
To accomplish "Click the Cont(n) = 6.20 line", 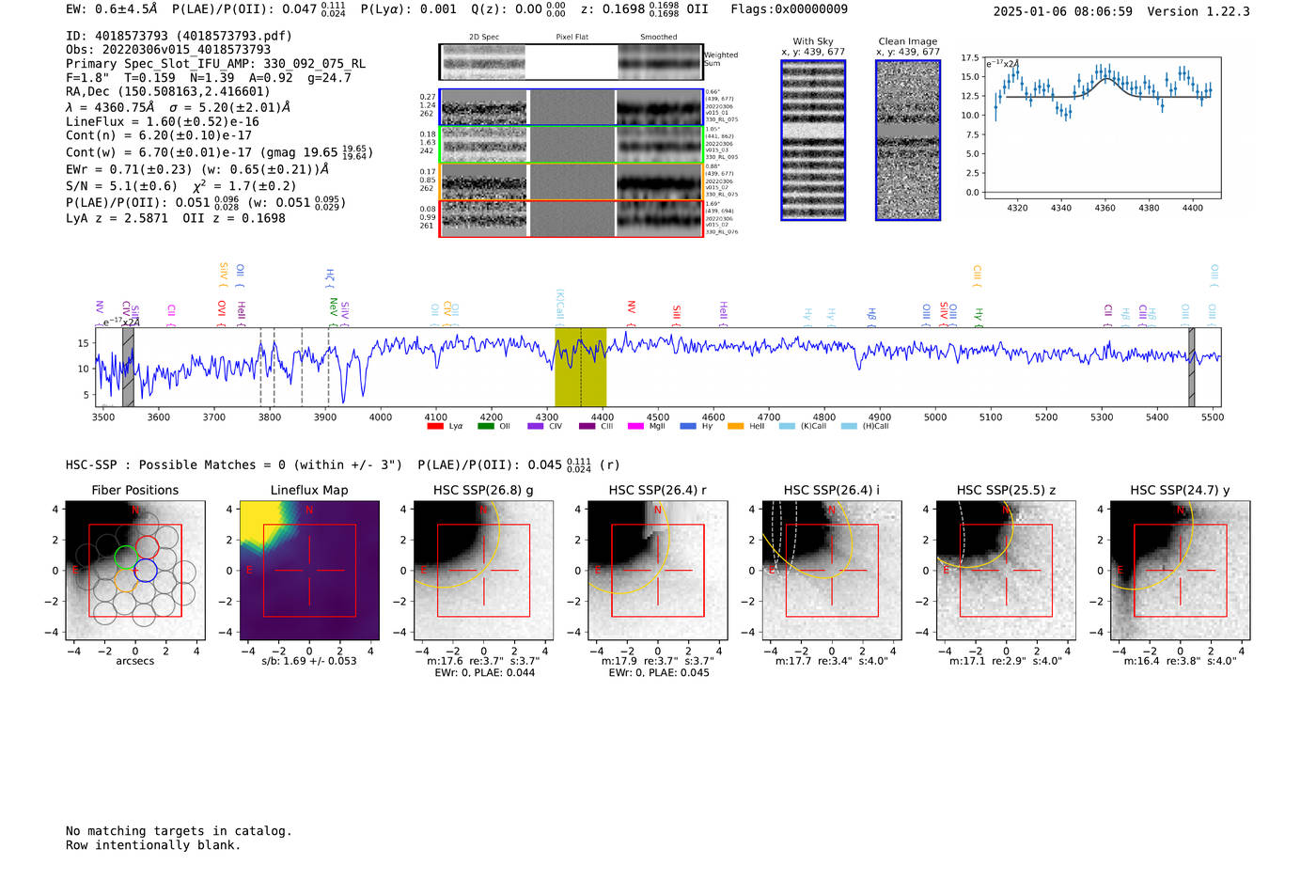I will 158,135.
